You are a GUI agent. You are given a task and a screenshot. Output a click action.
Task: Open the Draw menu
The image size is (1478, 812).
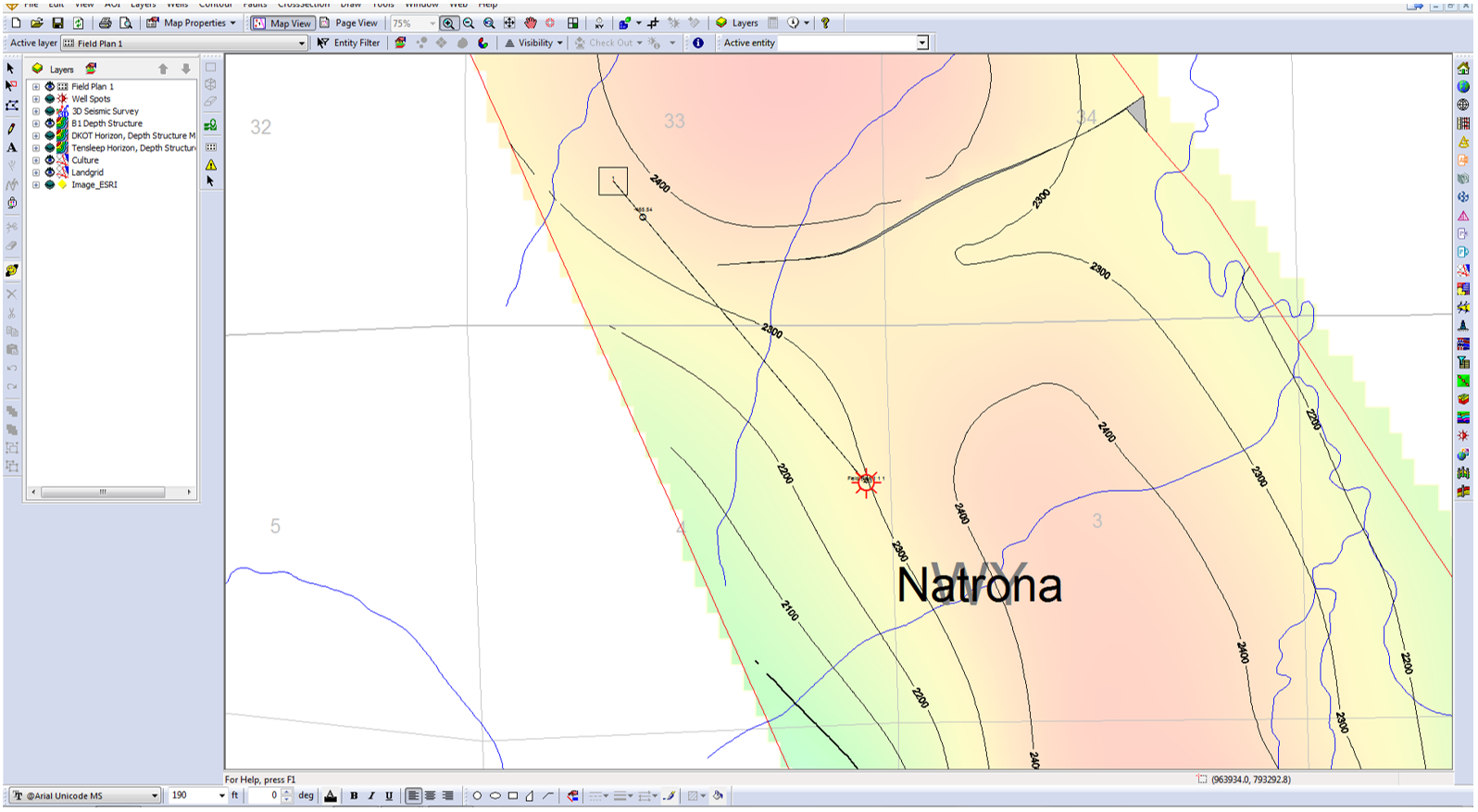350,5
